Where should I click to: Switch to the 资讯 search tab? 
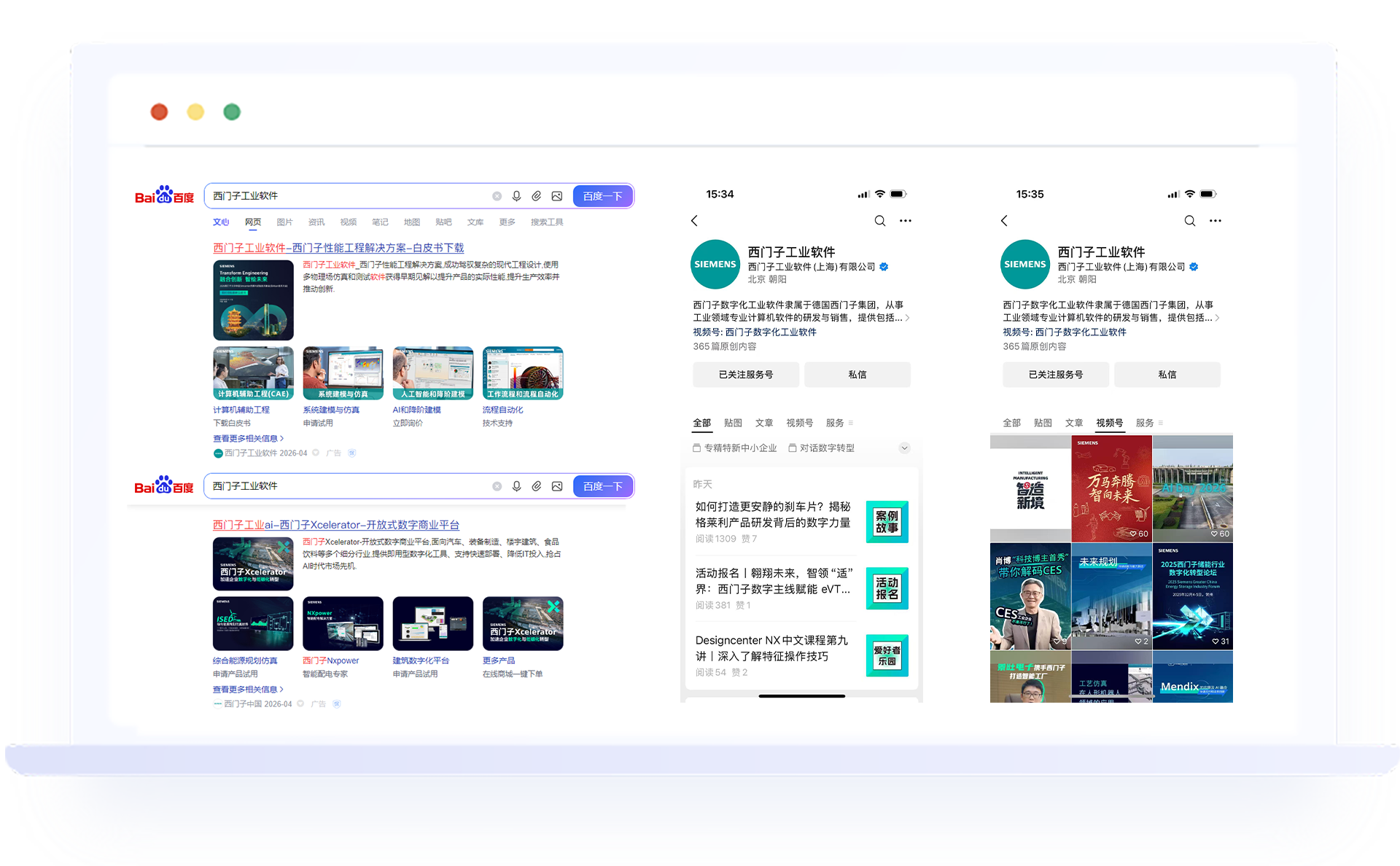pos(316,222)
